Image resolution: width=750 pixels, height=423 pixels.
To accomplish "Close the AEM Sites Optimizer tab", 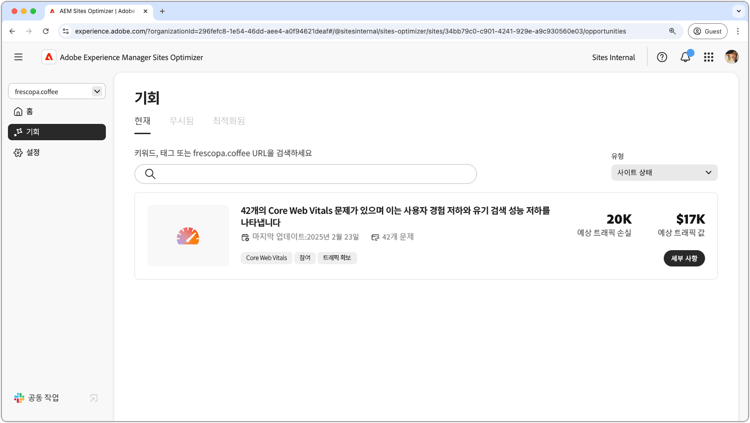I will point(145,11).
